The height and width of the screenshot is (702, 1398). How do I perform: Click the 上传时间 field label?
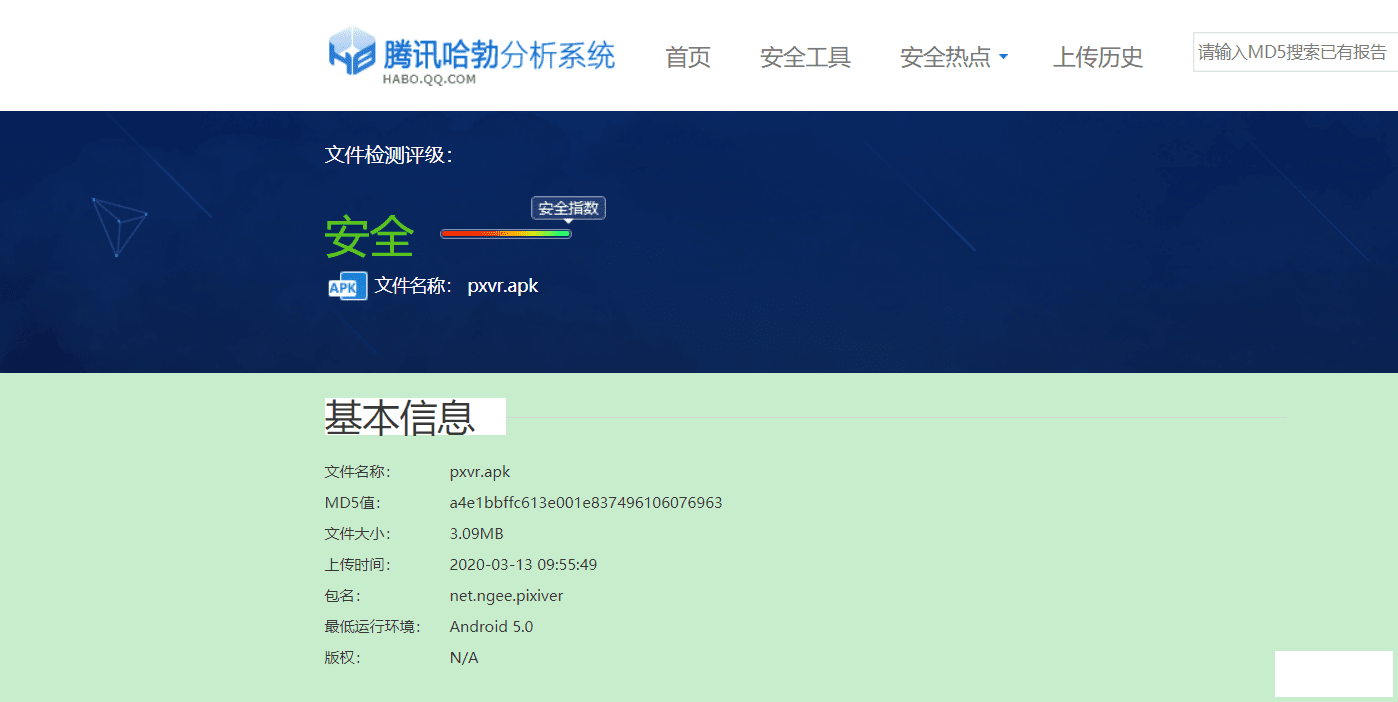tap(357, 564)
